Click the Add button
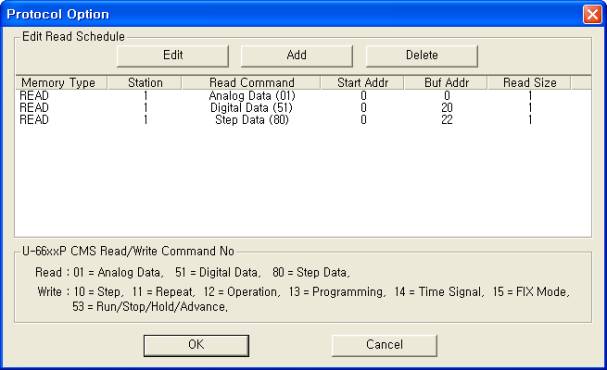Screen dimensions: 607x370 pyautogui.click(x=297, y=56)
